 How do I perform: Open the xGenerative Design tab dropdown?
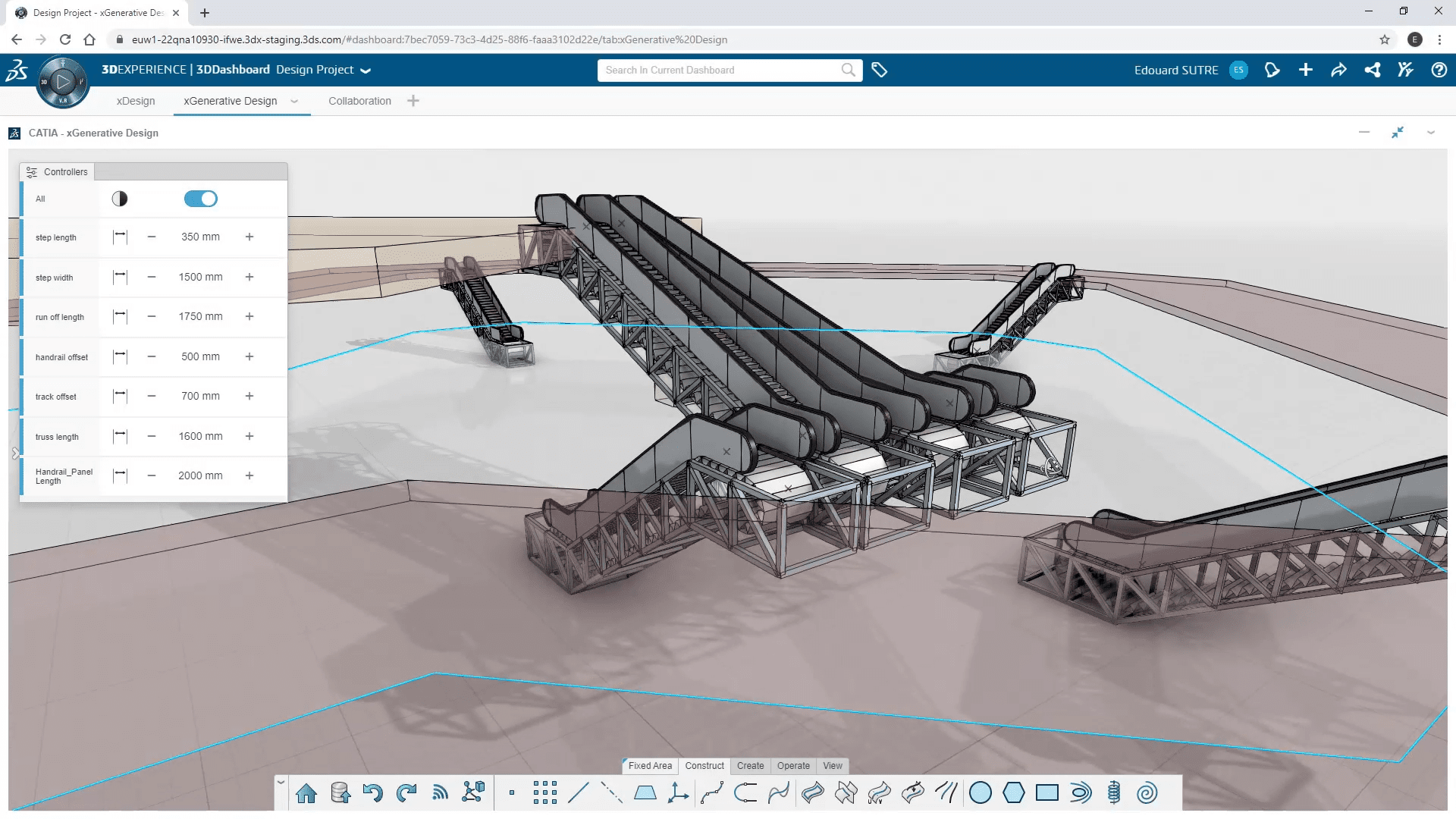tap(294, 101)
